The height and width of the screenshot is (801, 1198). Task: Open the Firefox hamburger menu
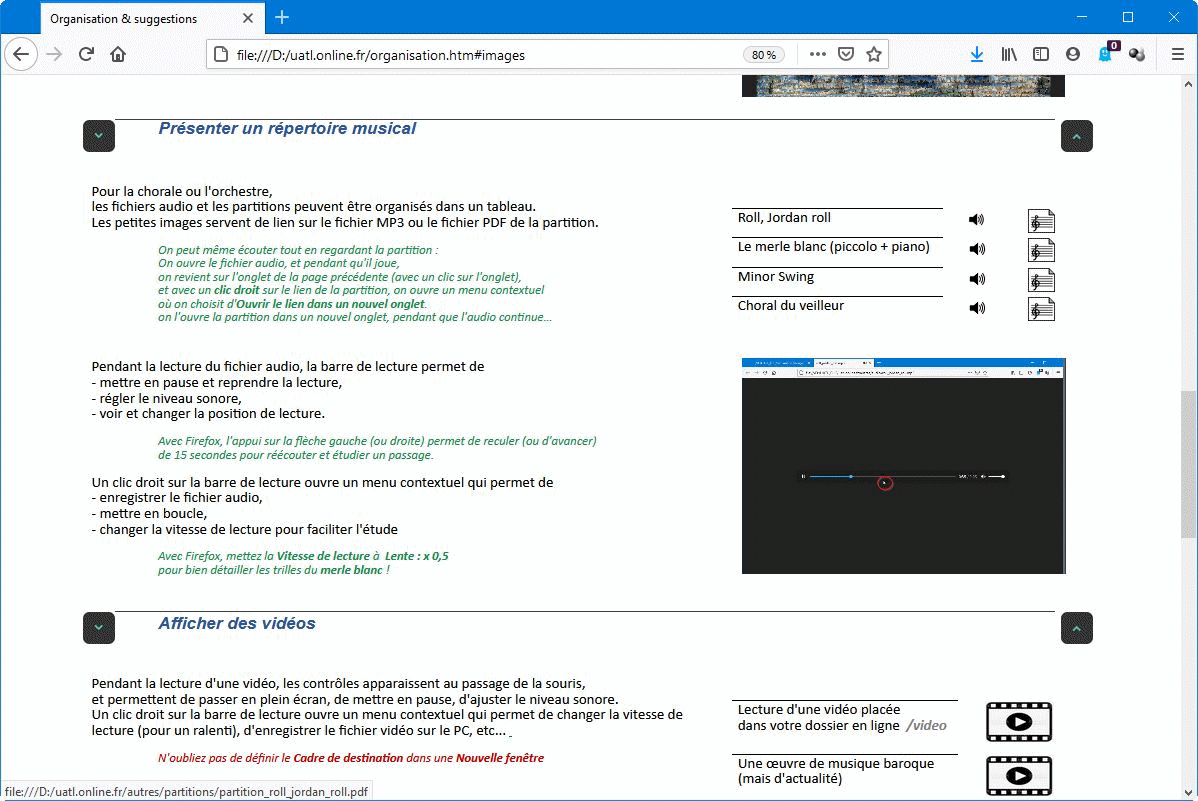click(x=1177, y=54)
